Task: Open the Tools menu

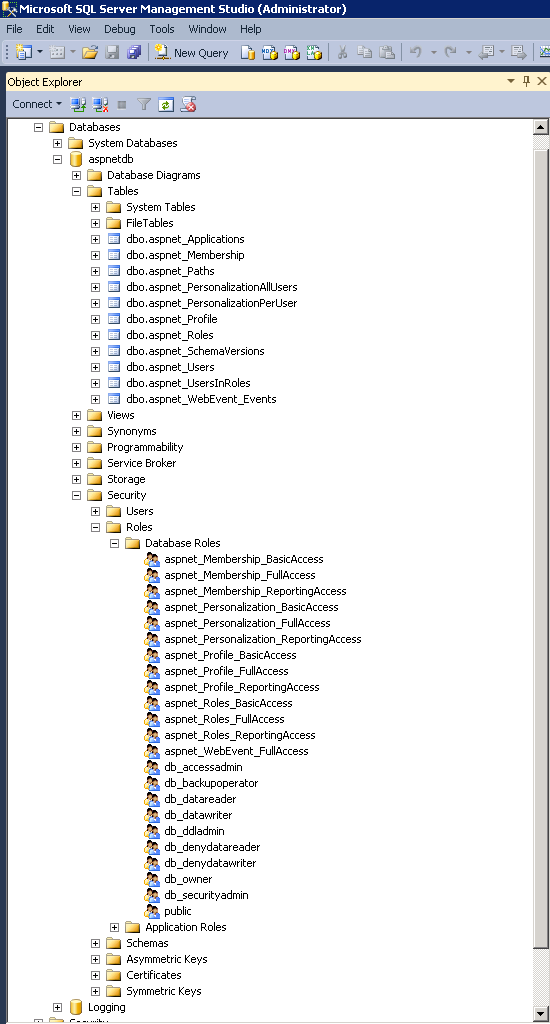Action: 162,29
